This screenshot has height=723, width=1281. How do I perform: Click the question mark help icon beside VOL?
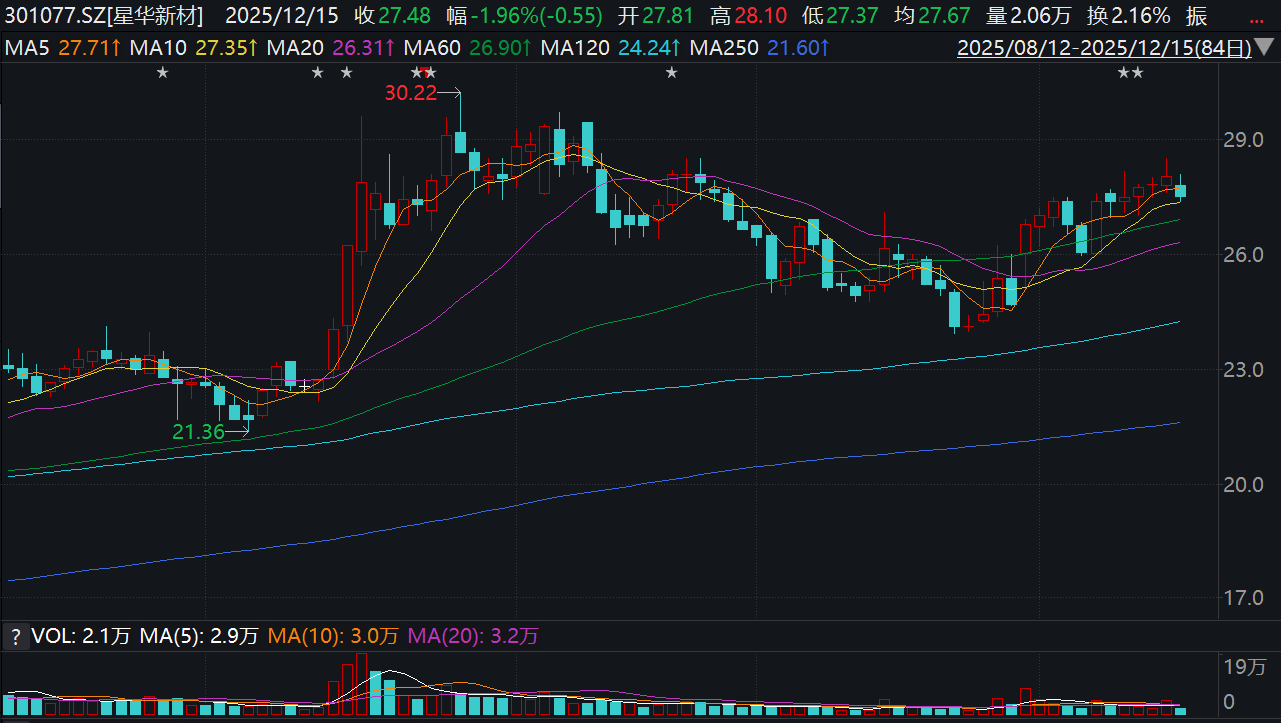coord(14,636)
